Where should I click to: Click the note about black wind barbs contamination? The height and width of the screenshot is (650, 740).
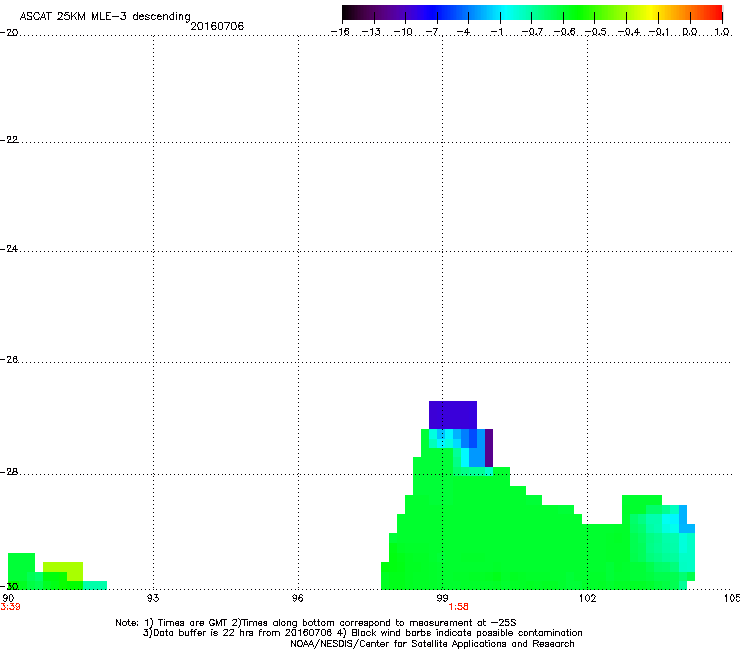tap(467, 633)
